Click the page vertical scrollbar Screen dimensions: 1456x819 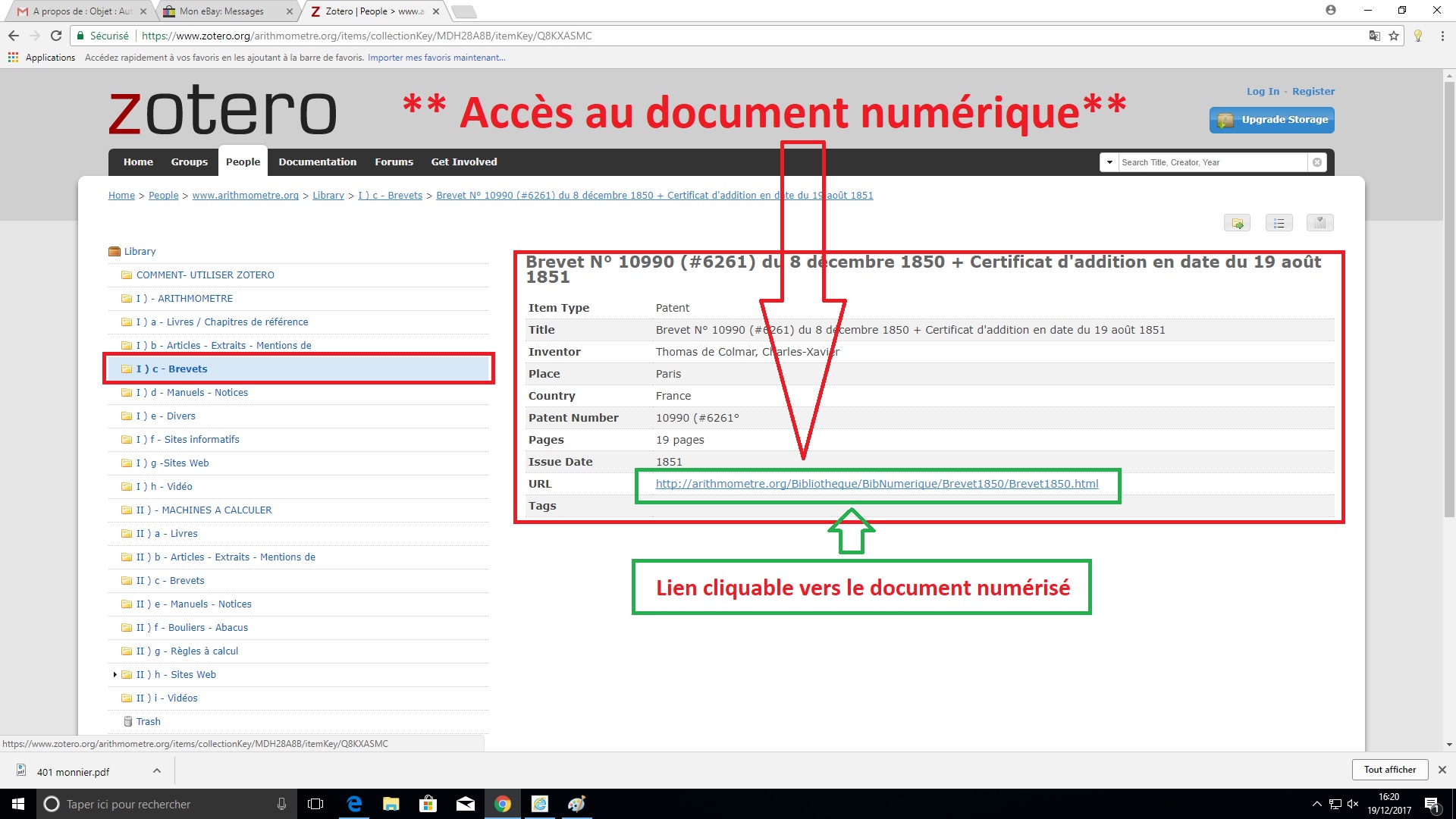coord(1449,300)
